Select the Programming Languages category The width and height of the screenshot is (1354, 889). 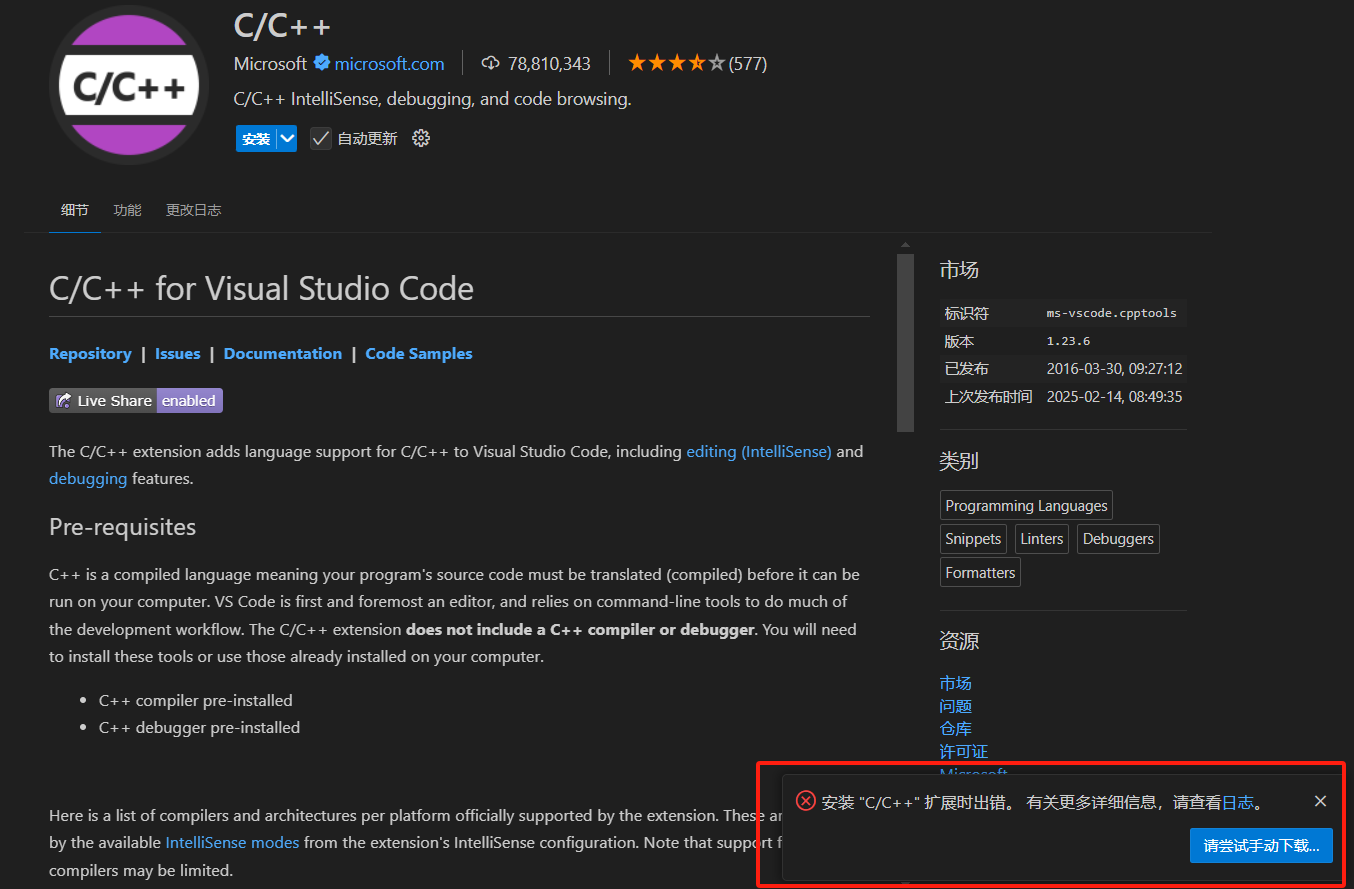tap(1026, 506)
